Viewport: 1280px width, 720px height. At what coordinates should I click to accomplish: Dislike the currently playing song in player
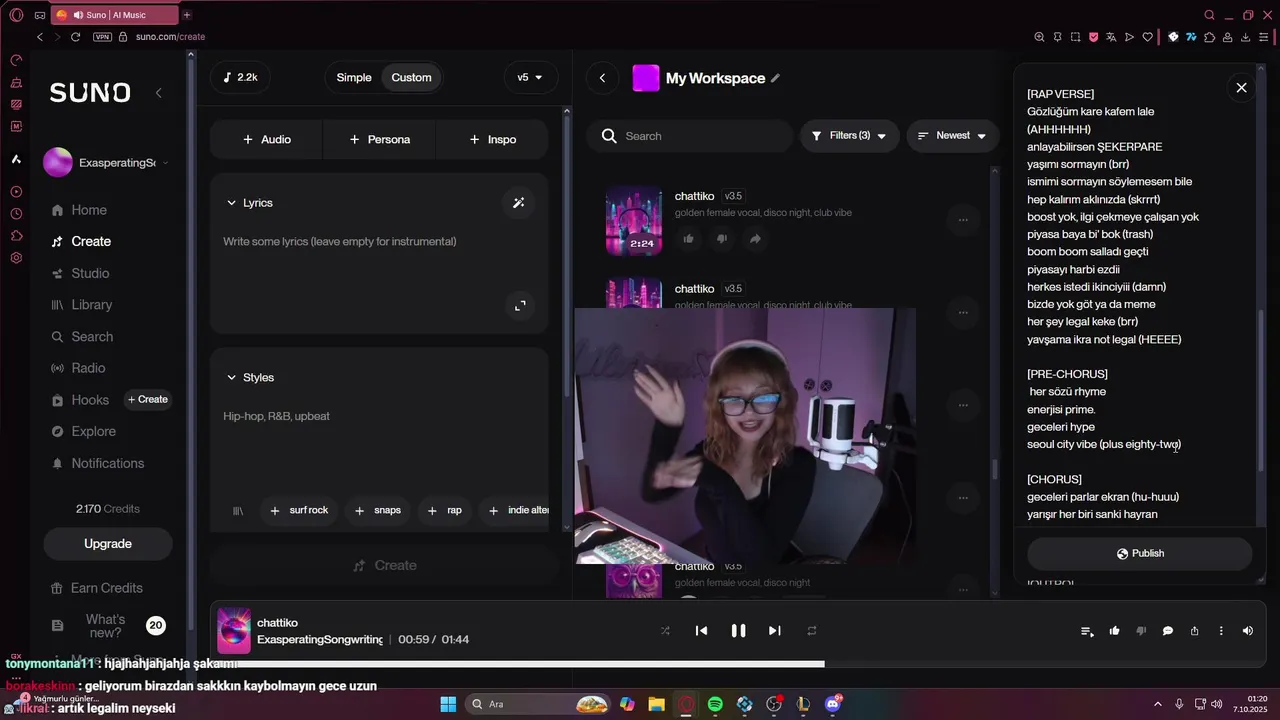1141,631
